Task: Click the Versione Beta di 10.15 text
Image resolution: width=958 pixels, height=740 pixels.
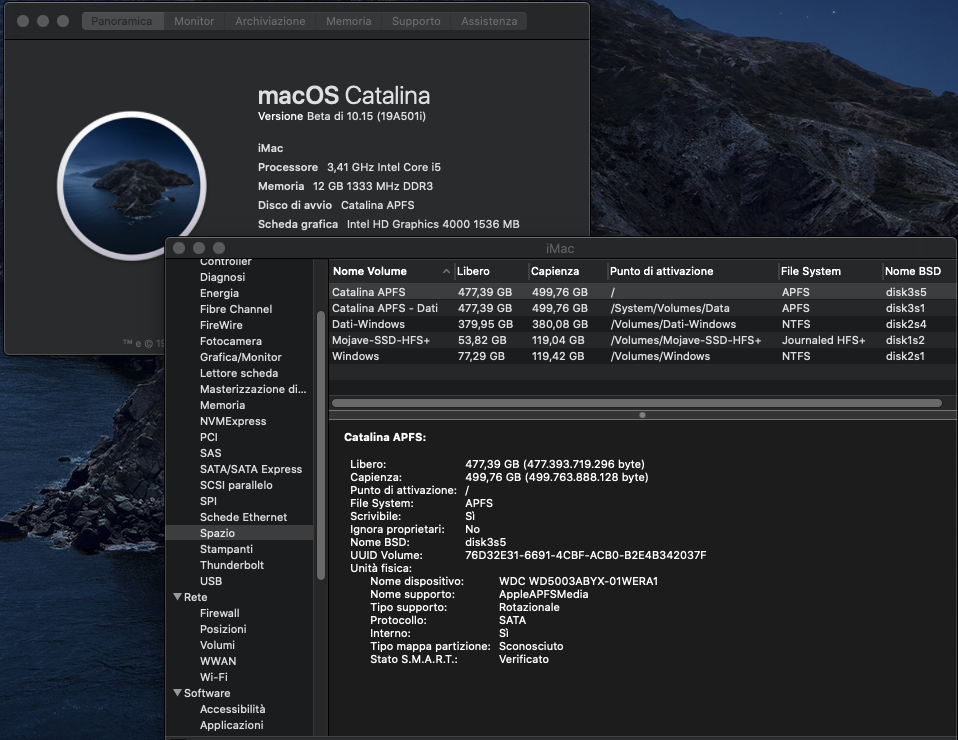Action: coord(342,116)
